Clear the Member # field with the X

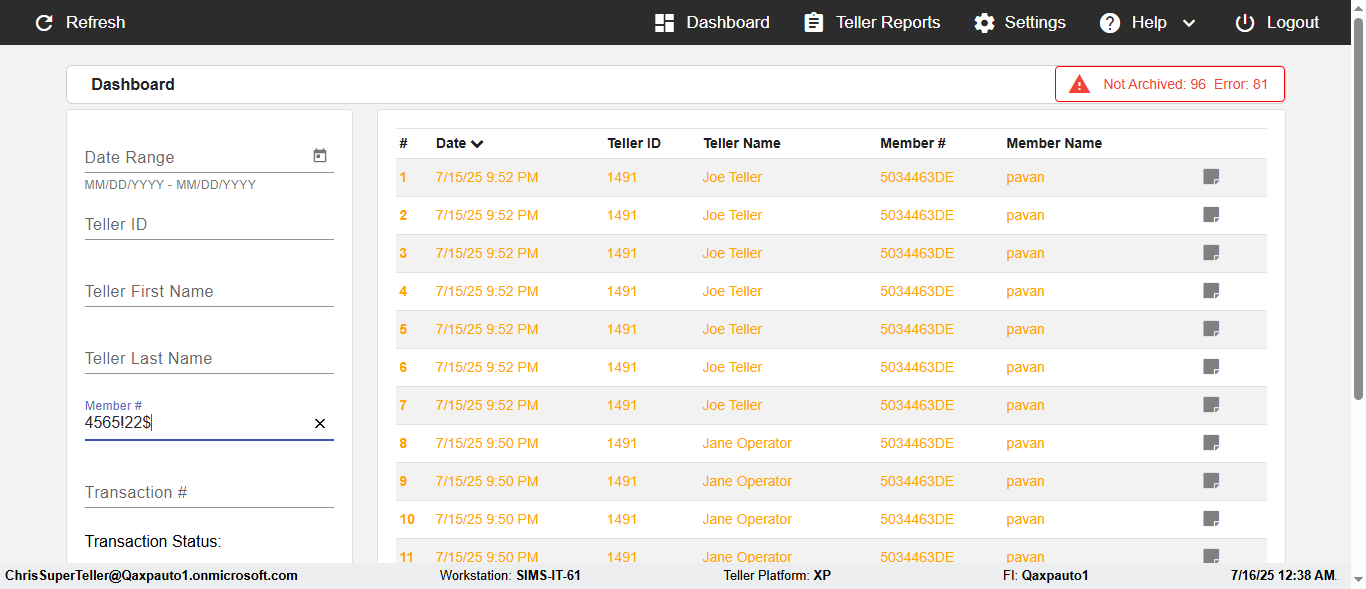click(x=320, y=423)
